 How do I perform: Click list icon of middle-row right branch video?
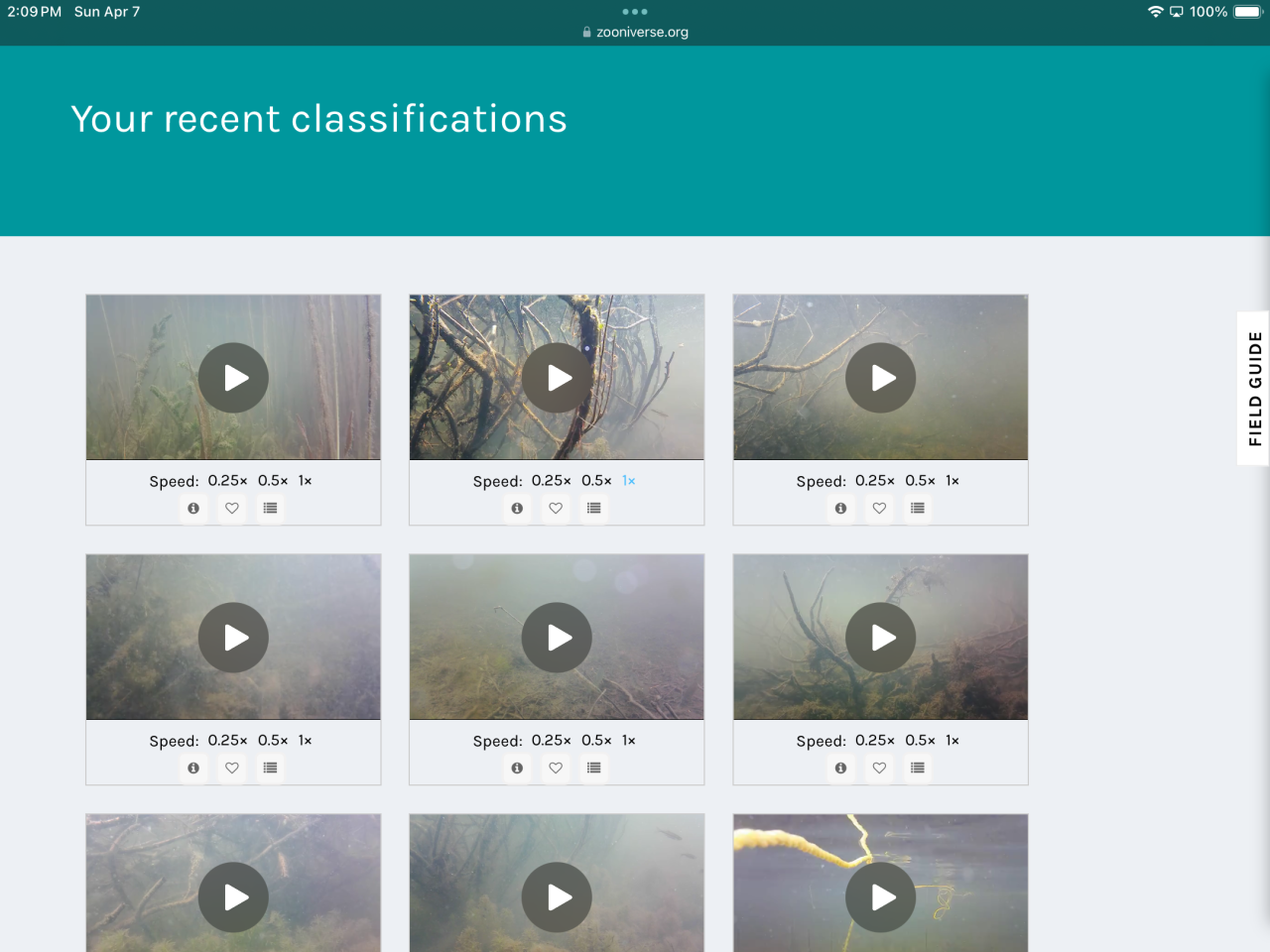coord(917,769)
